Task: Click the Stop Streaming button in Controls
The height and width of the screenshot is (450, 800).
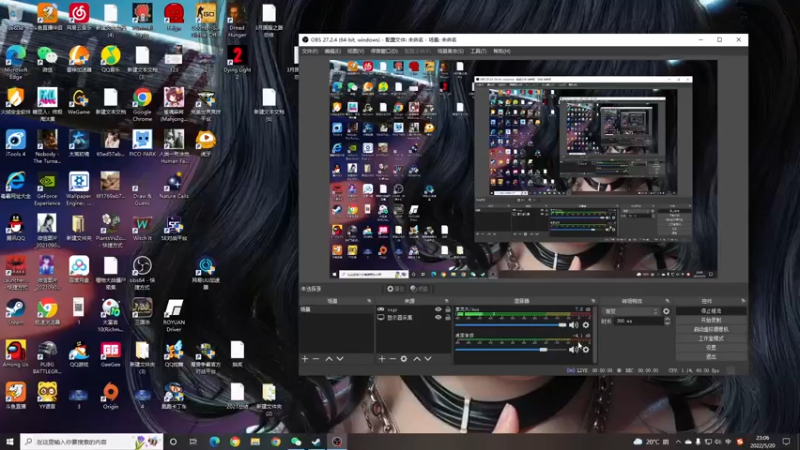Action: click(711, 311)
